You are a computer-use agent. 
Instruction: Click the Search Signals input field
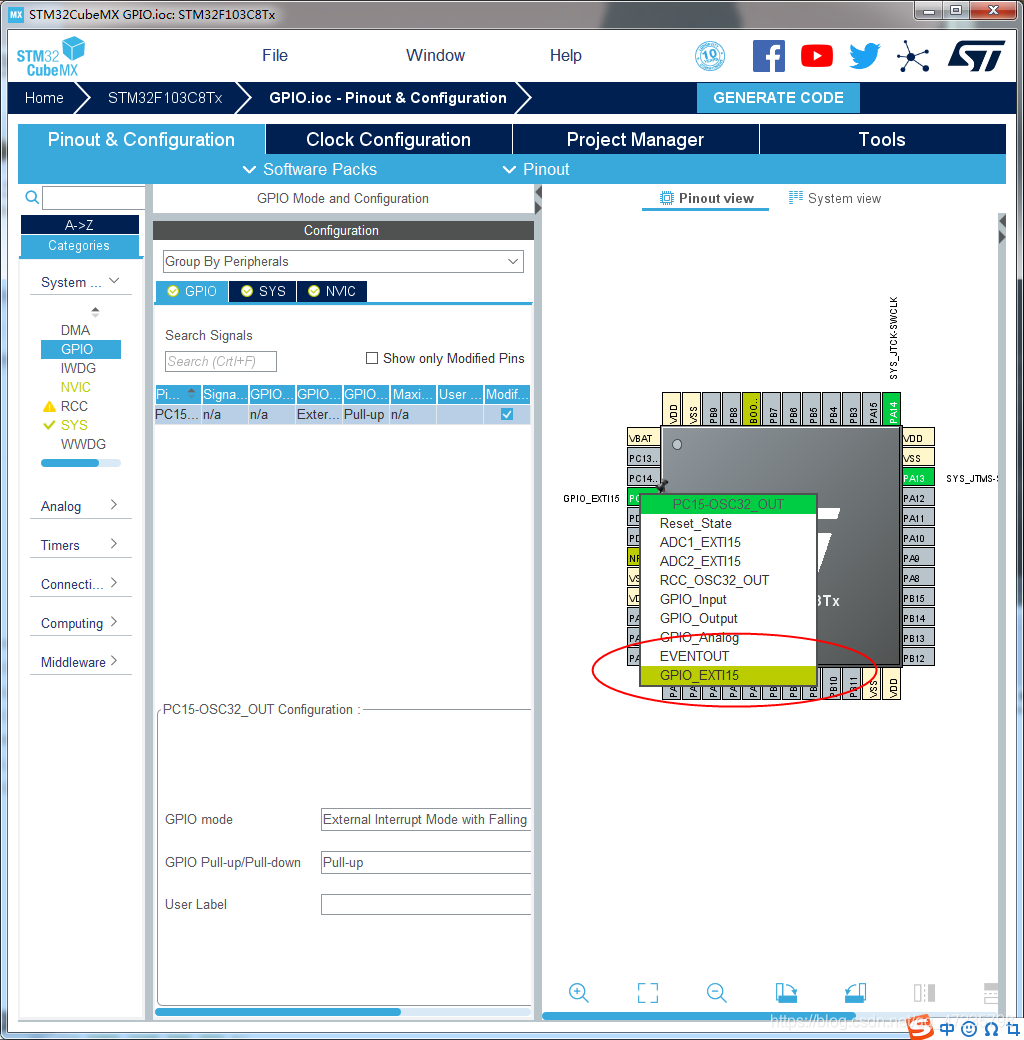(x=220, y=361)
